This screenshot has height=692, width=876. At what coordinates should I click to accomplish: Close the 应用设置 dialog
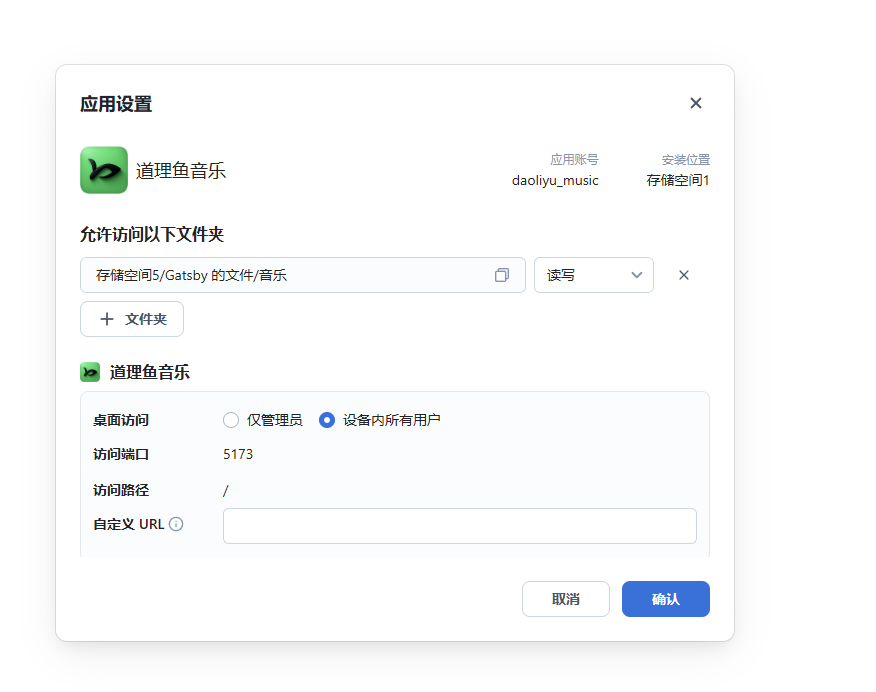tap(696, 102)
